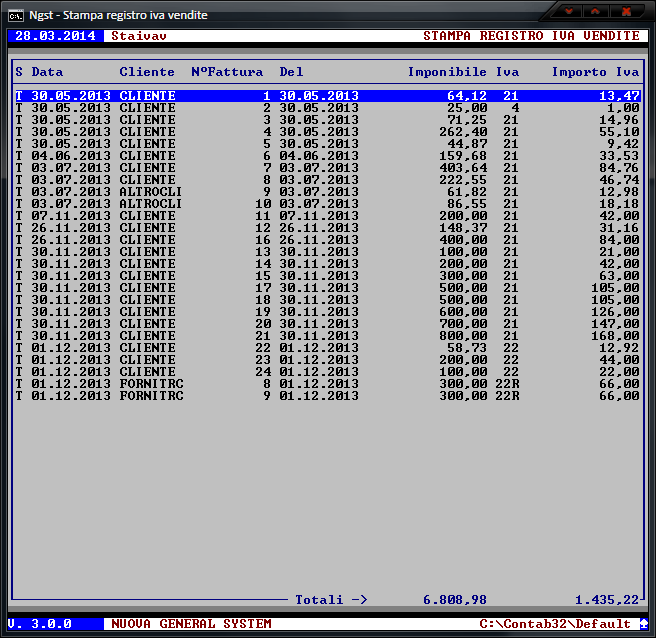The width and height of the screenshot is (656, 638).
Task: Select invoice 2 with 4% Iva
Action: 327,108
